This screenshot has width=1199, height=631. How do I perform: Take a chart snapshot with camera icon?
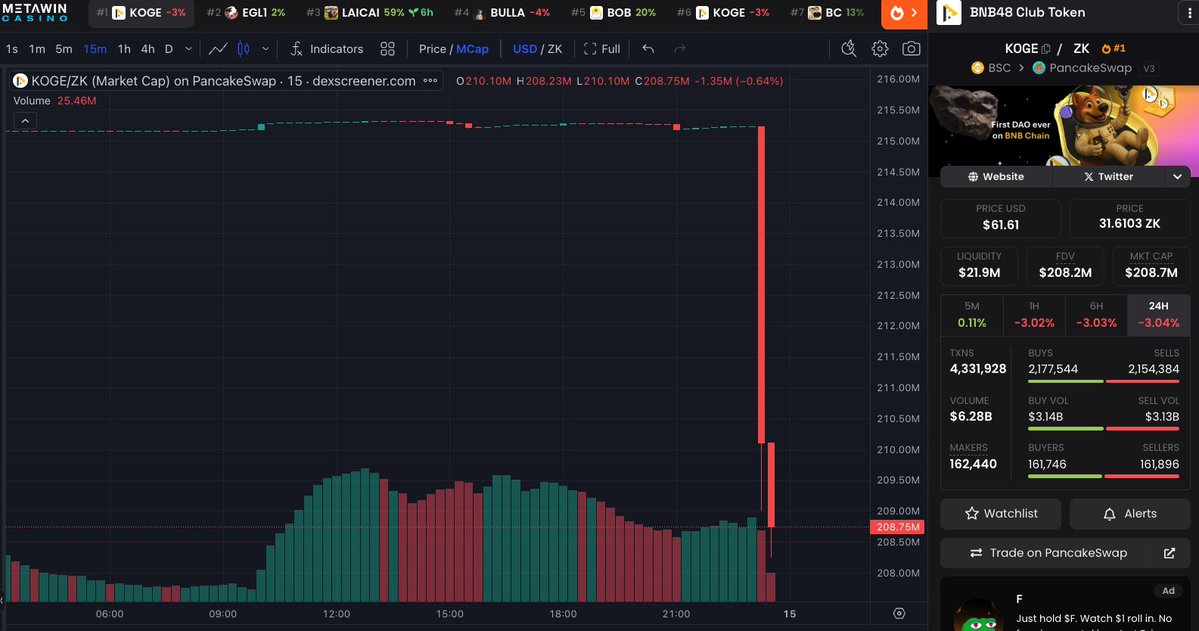coord(911,49)
